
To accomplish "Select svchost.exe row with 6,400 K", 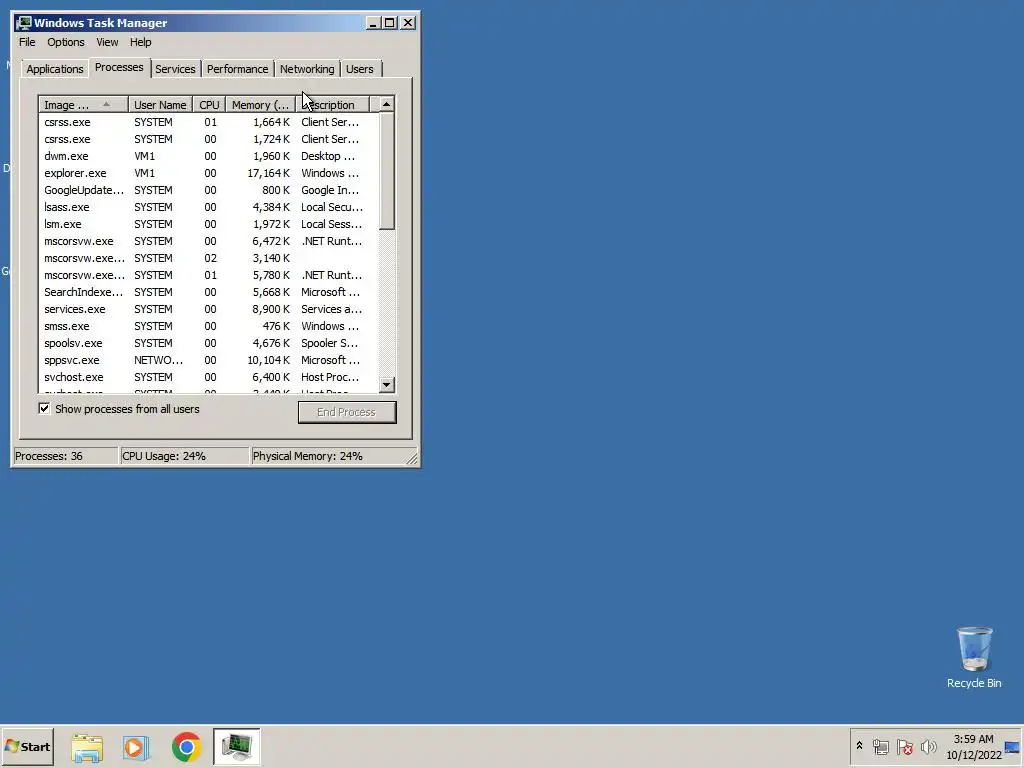I will coord(208,377).
